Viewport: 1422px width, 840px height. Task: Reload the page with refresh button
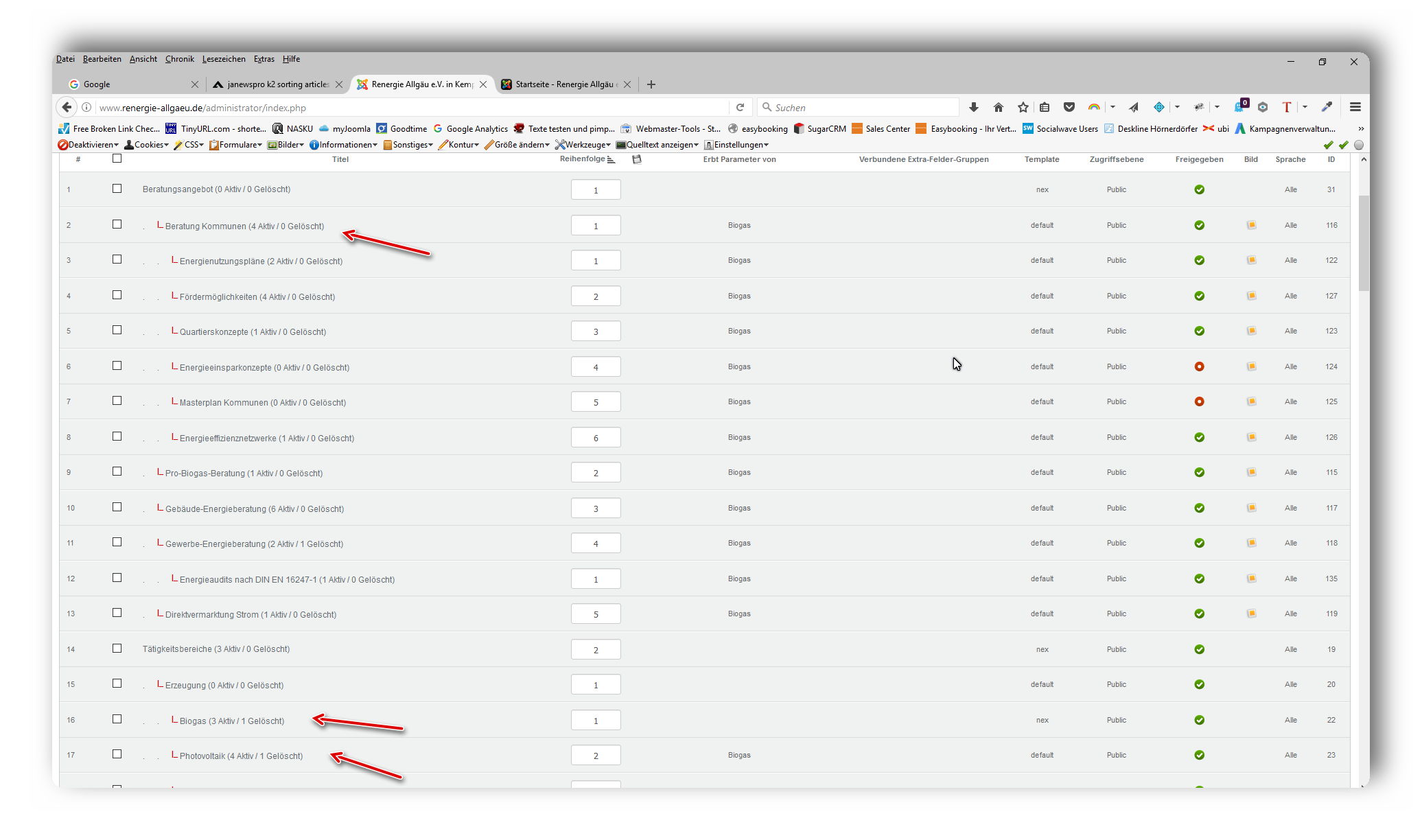click(740, 107)
